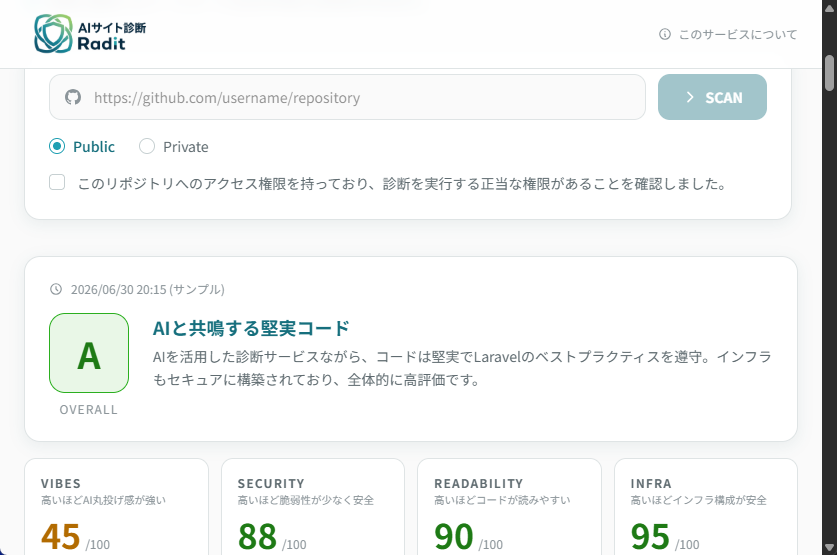The height and width of the screenshot is (555, 837).
Task: Click the access confirmation label text
Action: (402, 184)
